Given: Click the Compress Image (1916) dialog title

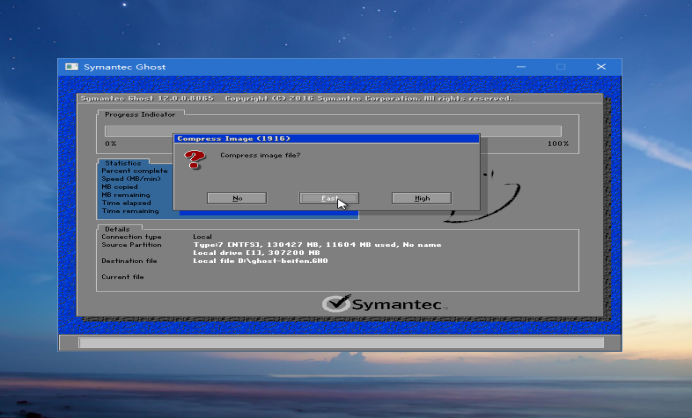Looking at the screenshot, I should pyautogui.click(x=233, y=139).
